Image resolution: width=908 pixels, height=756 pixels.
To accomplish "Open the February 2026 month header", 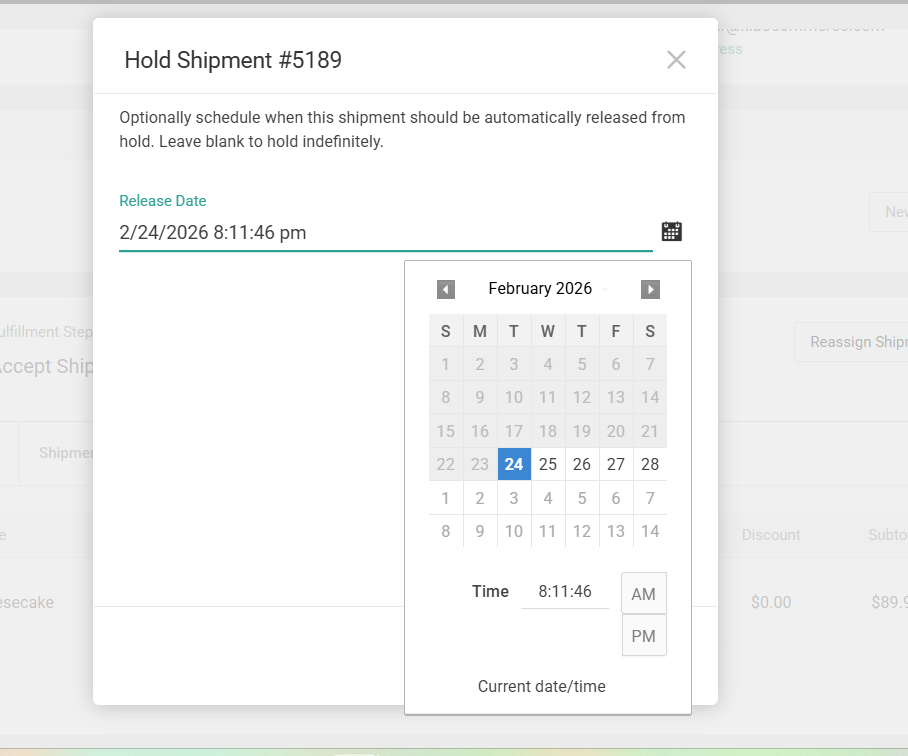I will 540,289.
